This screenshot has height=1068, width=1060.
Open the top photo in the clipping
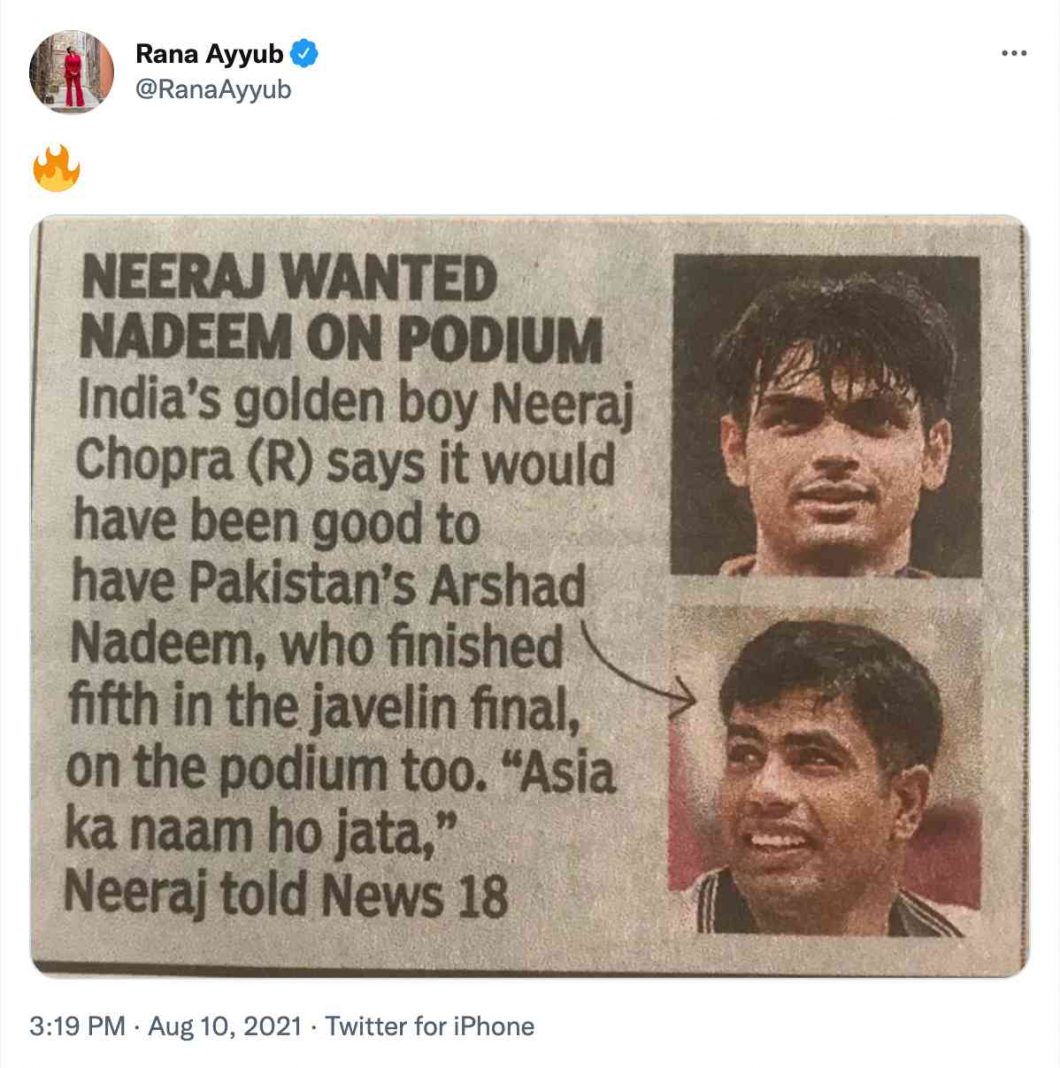pyautogui.click(x=826, y=414)
